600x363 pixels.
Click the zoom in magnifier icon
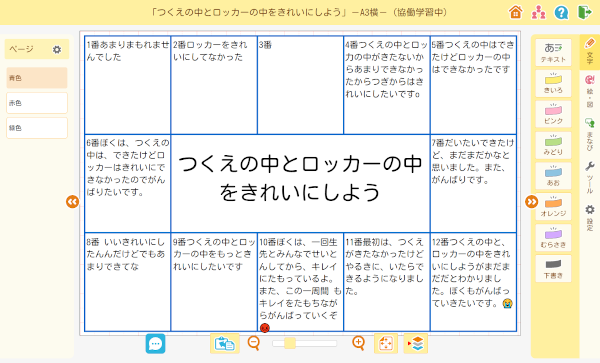(358, 343)
